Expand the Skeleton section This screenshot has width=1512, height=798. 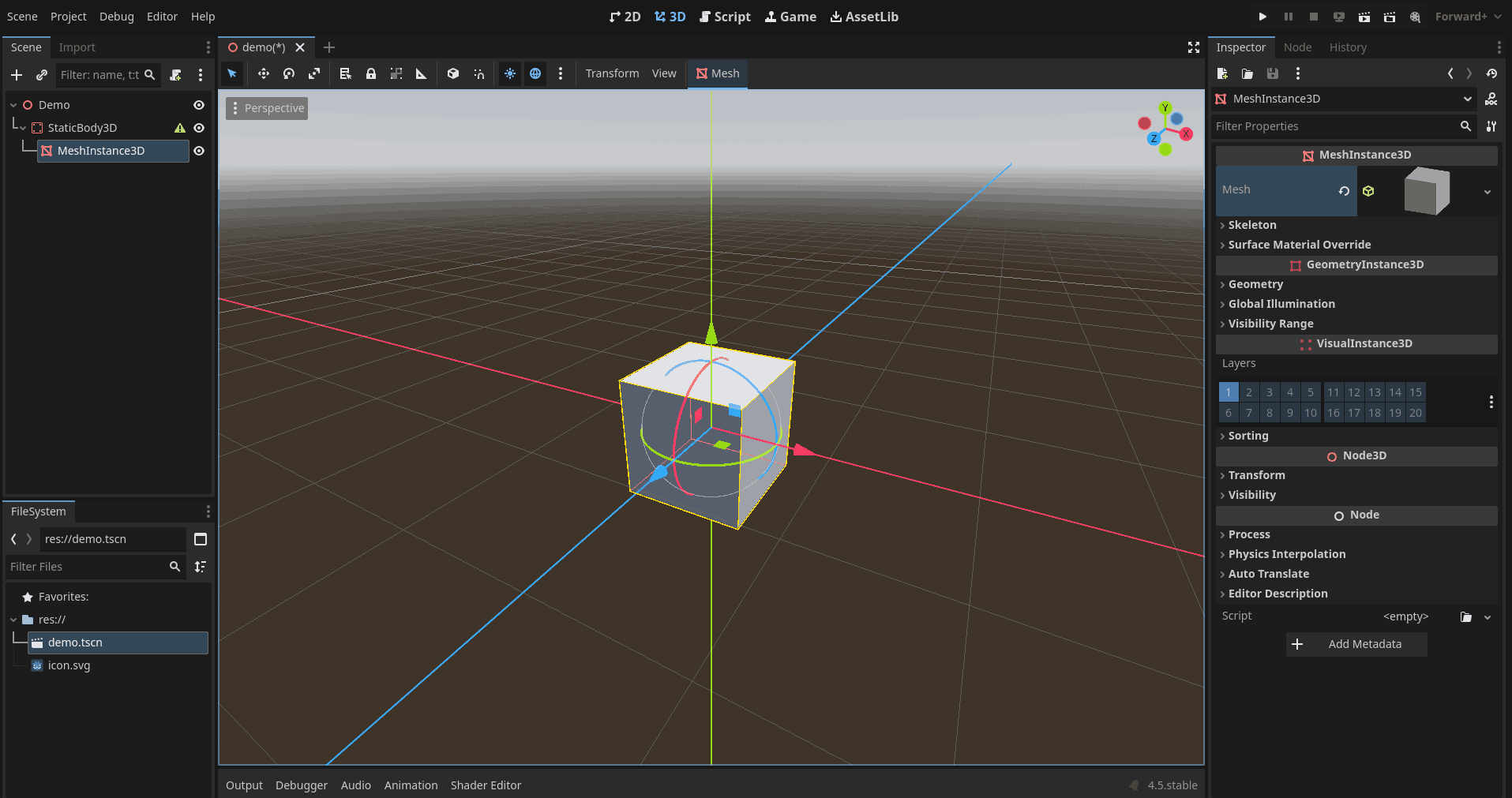point(1356,225)
